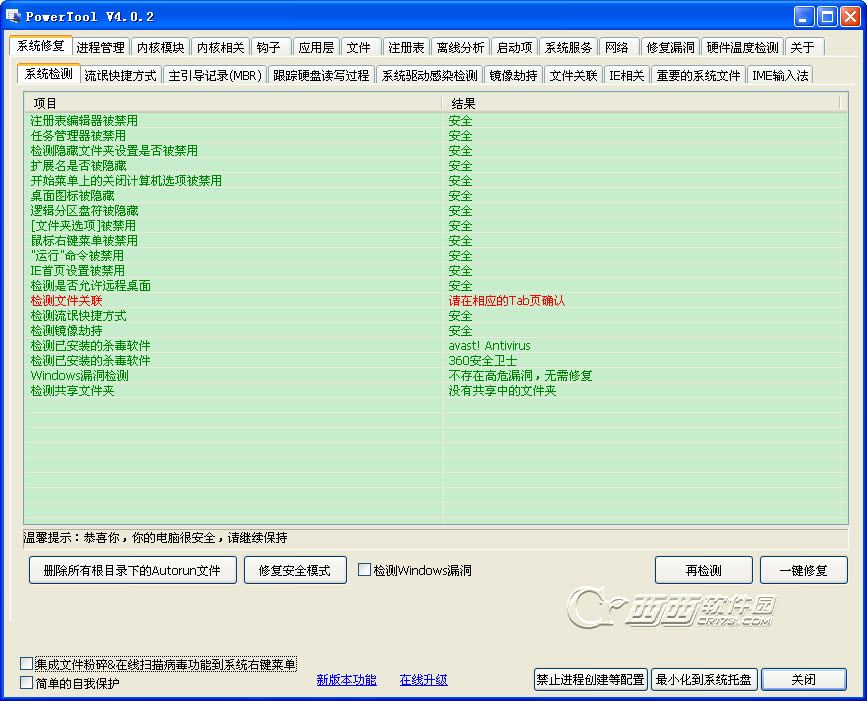Click the 项目 column header
This screenshot has width=867, height=701.
[x=233, y=103]
